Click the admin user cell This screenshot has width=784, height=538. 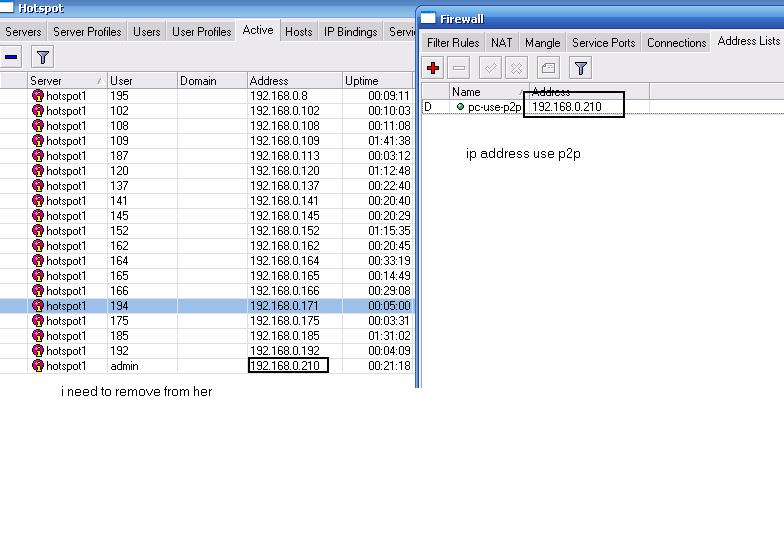tap(142, 366)
